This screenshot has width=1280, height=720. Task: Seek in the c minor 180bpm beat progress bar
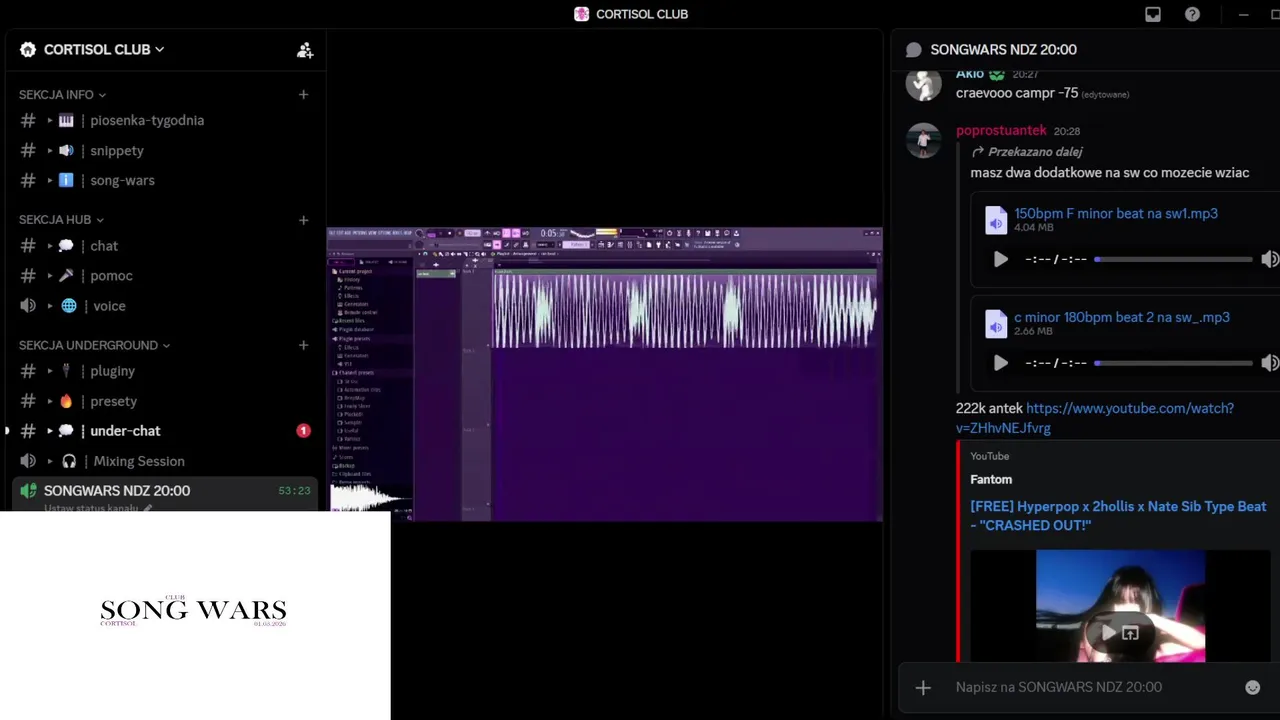click(x=1173, y=363)
